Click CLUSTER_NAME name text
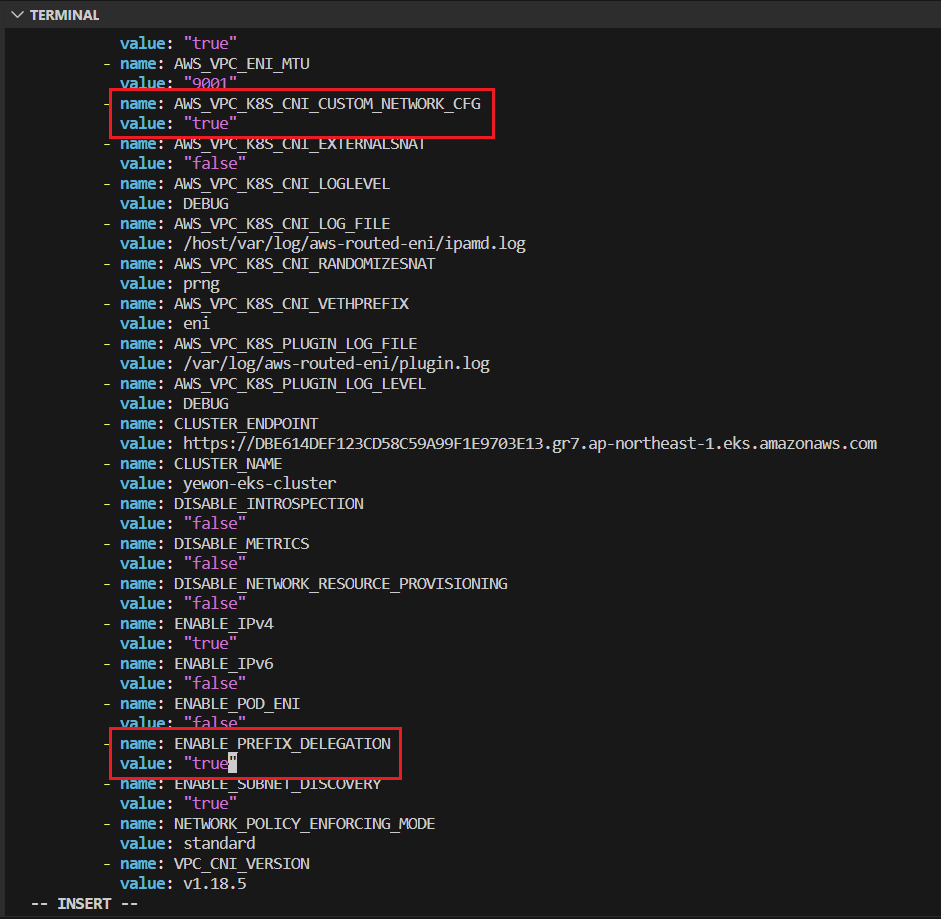941x919 pixels. point(228,464)
